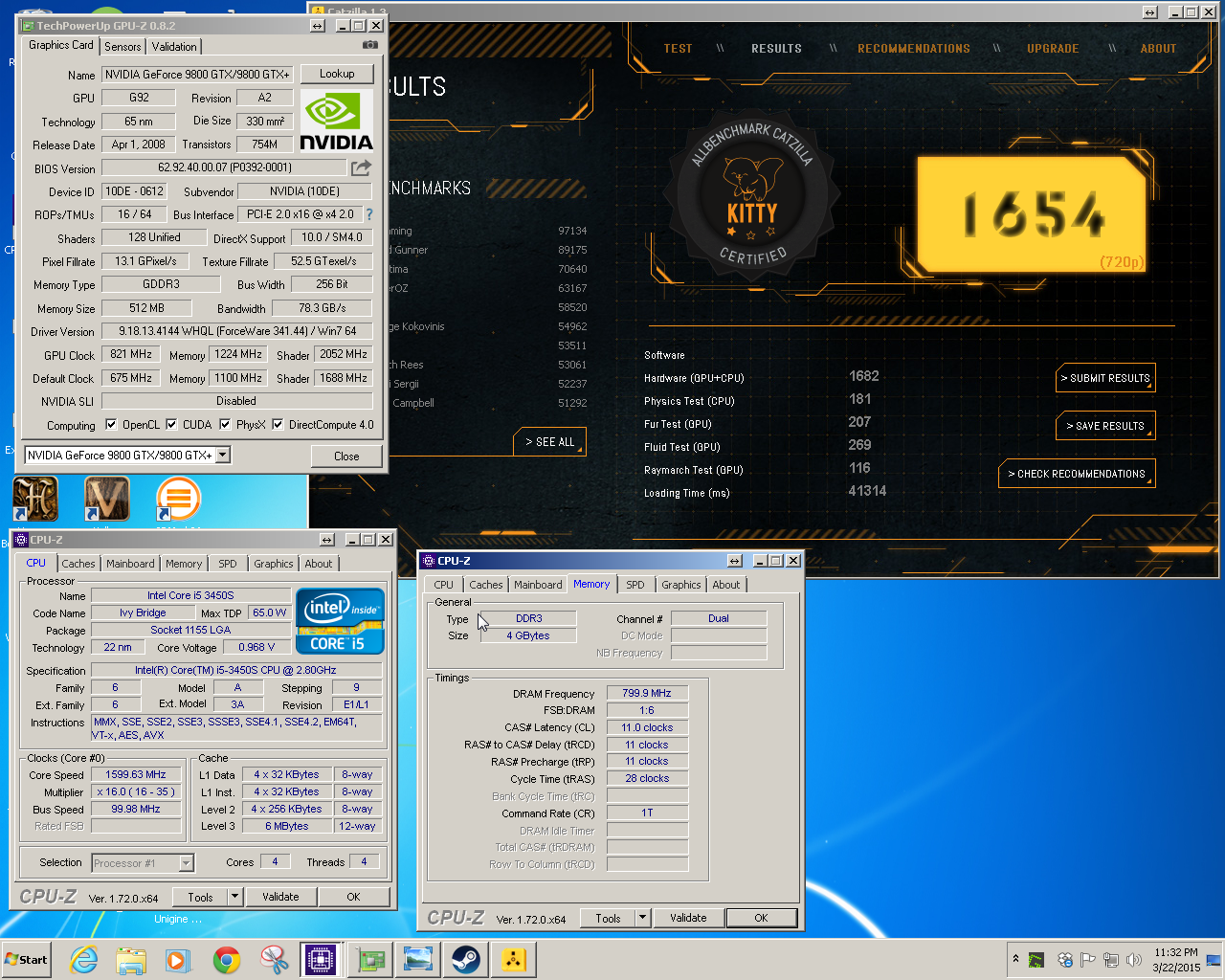Image resolution: width=1225 pixels, height=980 pixels.
Task: Open Caches tab in left CPU-Z window
Action: click(x=78, y=564)
